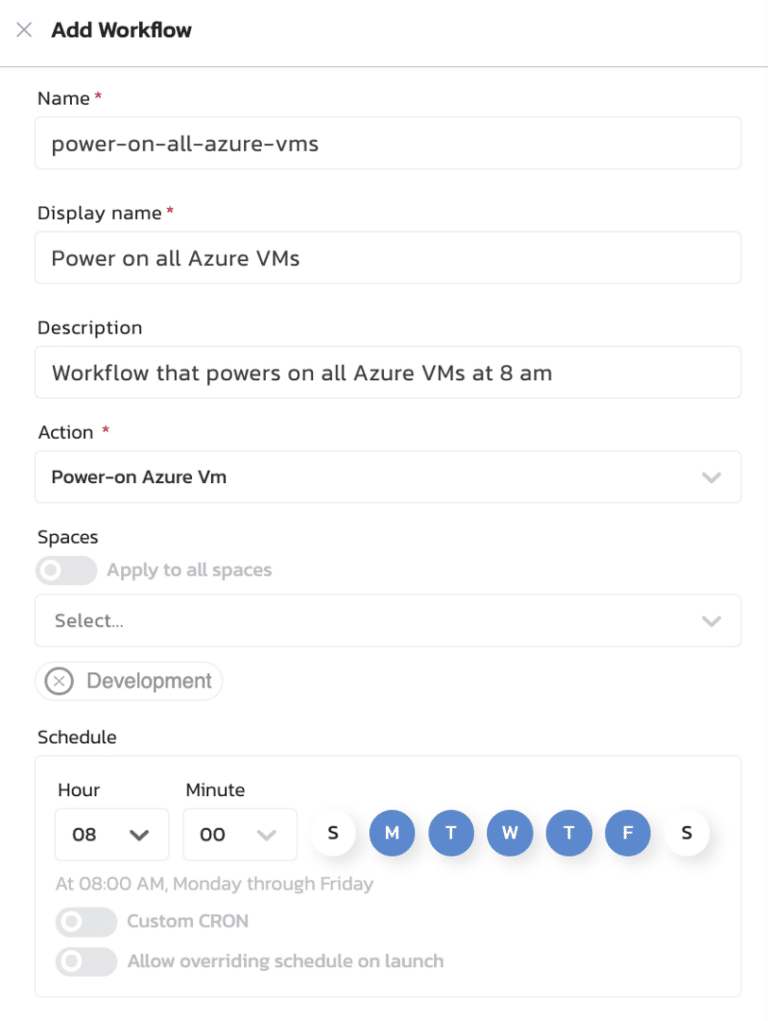Select Saturday in the schedule
Screen dimensions: 768x1021
click(x=686, y=833)
